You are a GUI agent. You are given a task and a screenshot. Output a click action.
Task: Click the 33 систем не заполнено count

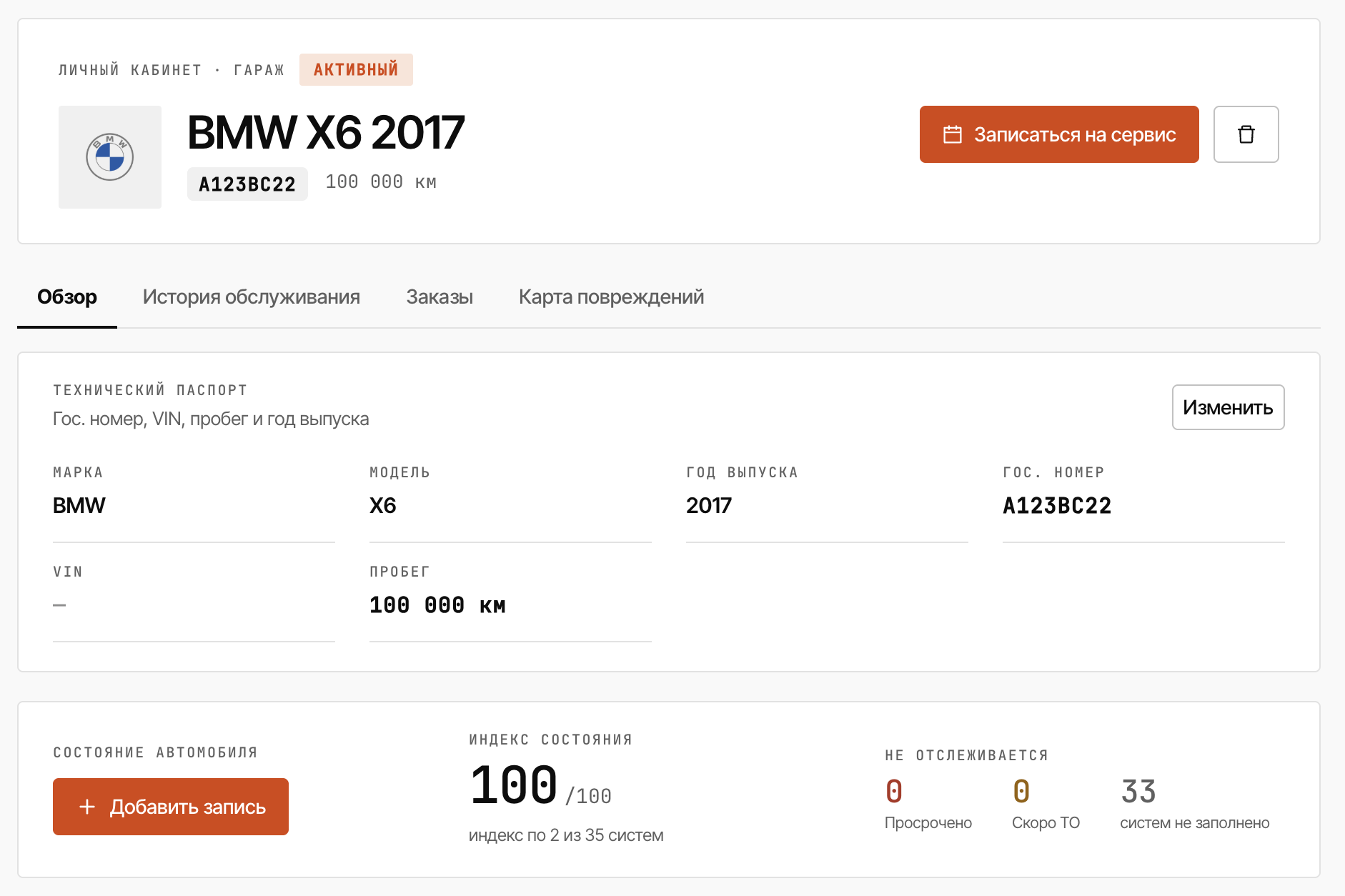point(1138,792)
